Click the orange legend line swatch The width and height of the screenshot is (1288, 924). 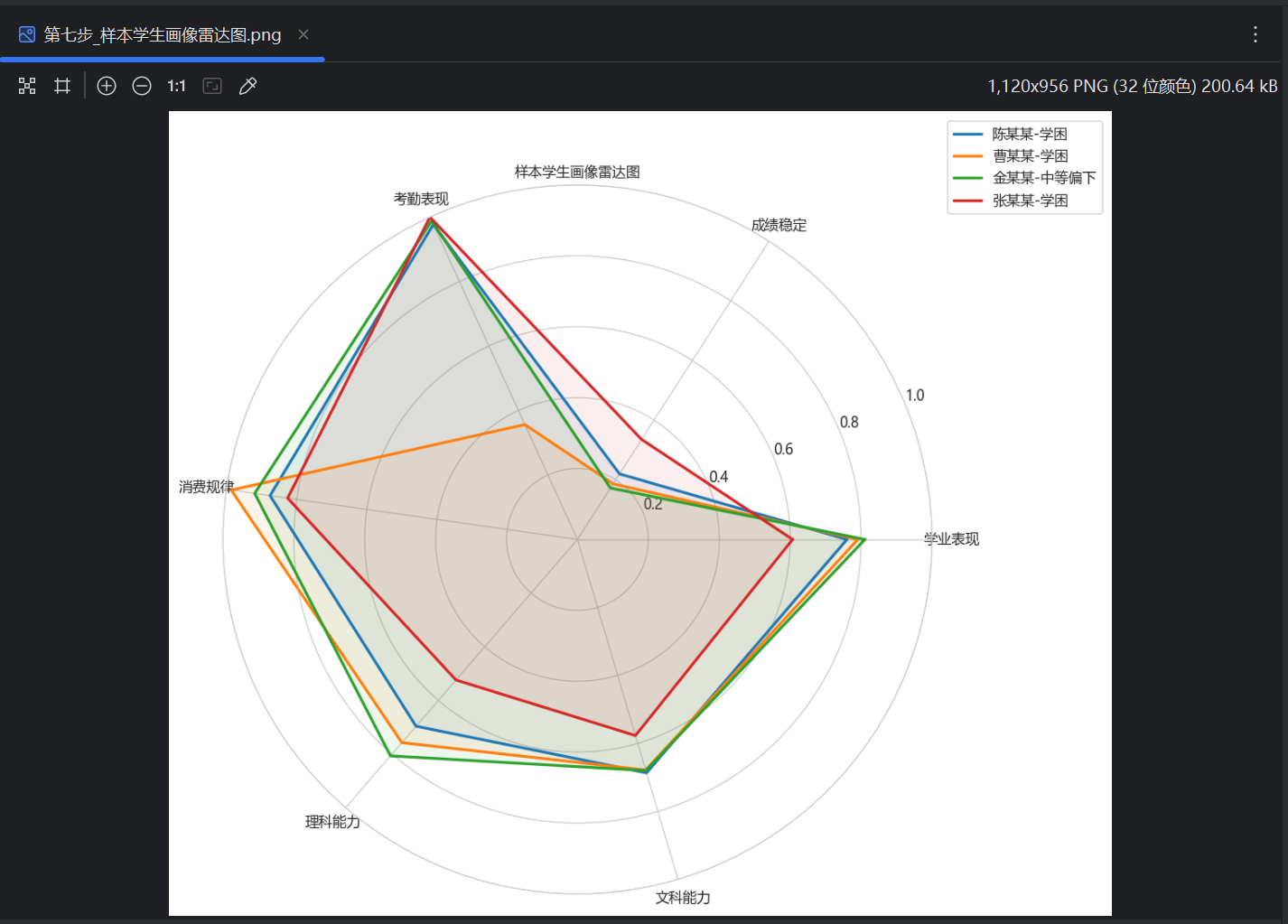967,155
